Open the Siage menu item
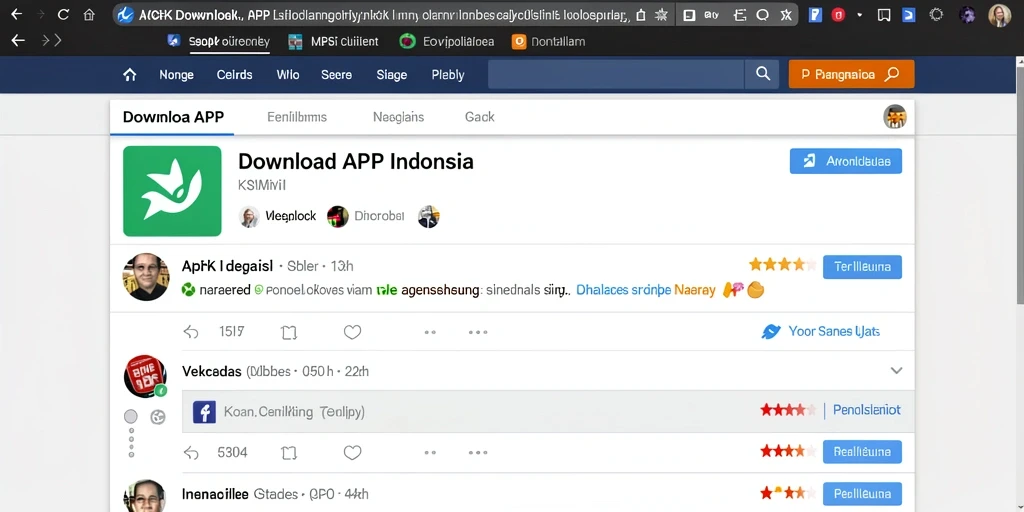Image resolution: width=1024 pixels, height=512 pixels. click(392, 75)
